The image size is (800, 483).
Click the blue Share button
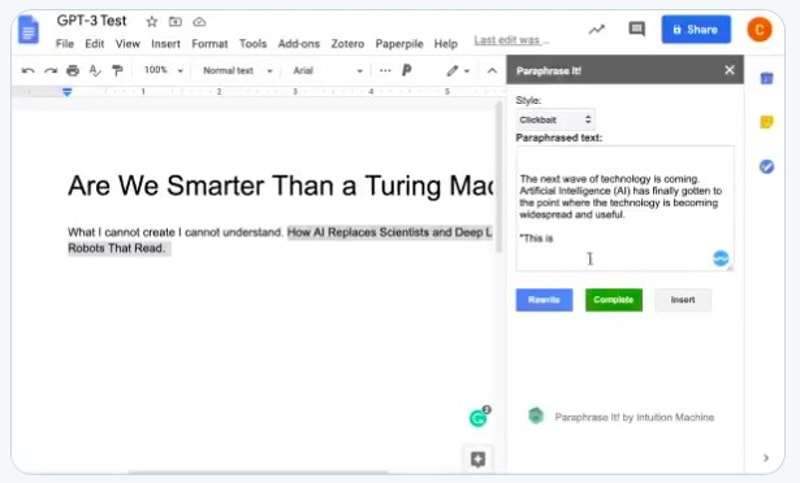696,30
